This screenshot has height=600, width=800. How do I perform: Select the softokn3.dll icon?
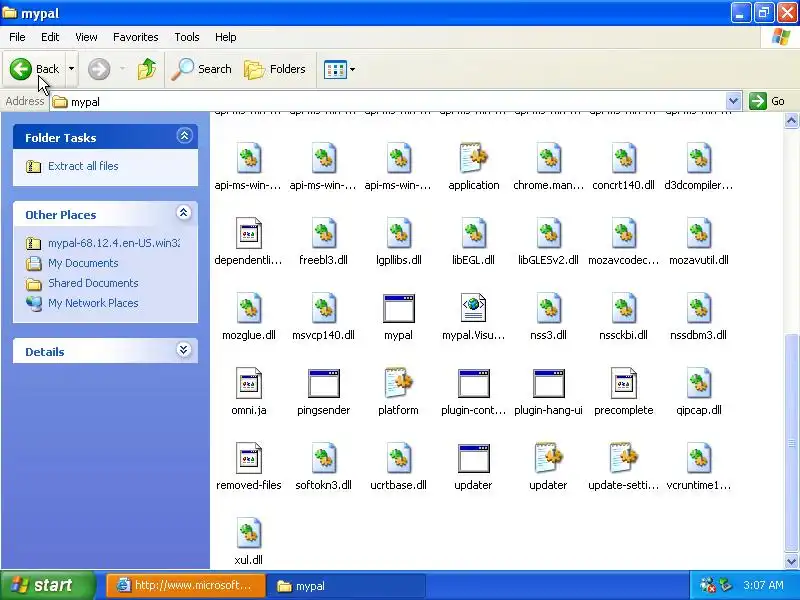pos(323,458)
